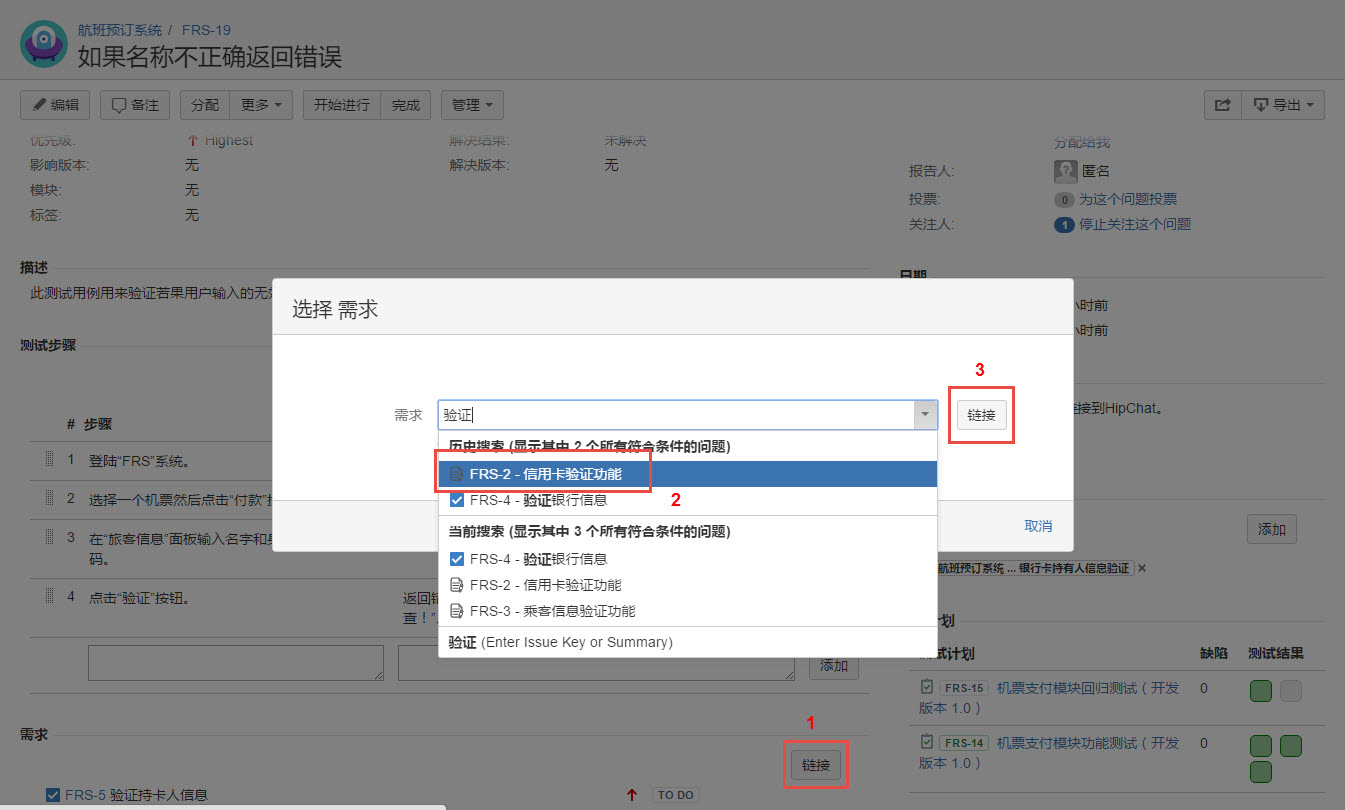Click the issue title 如果名称不正确返回错误
This screenshot has width=1345, height=810.
[210, 56]
